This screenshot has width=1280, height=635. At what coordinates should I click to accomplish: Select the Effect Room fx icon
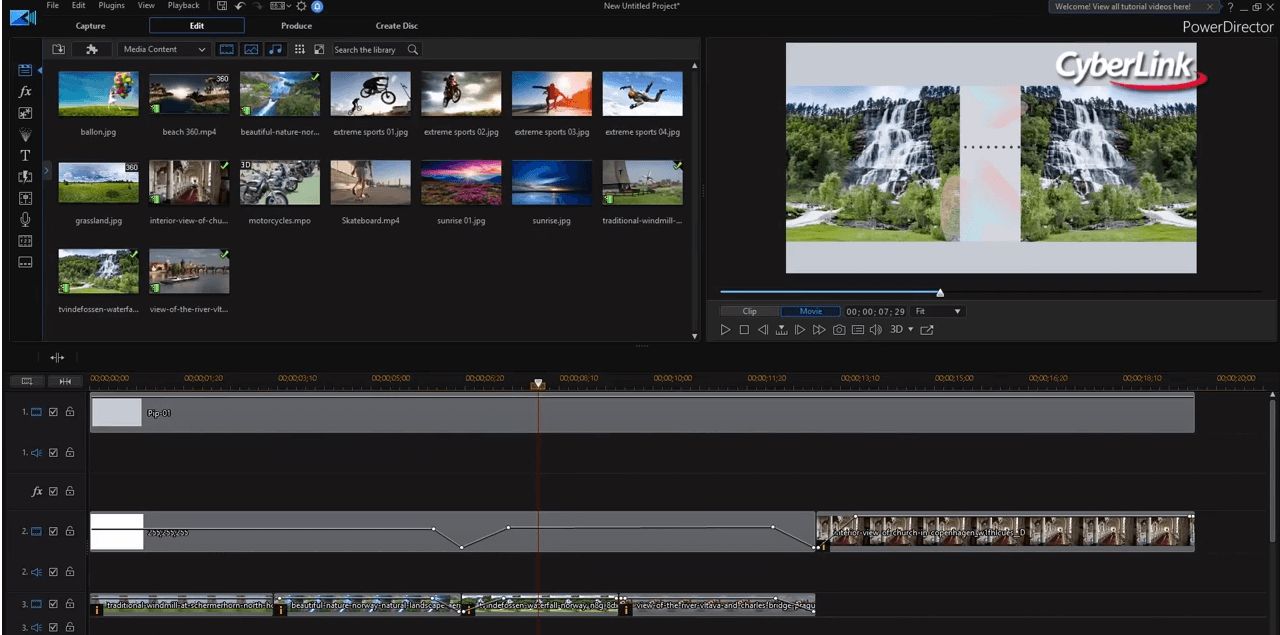[25, 92]
